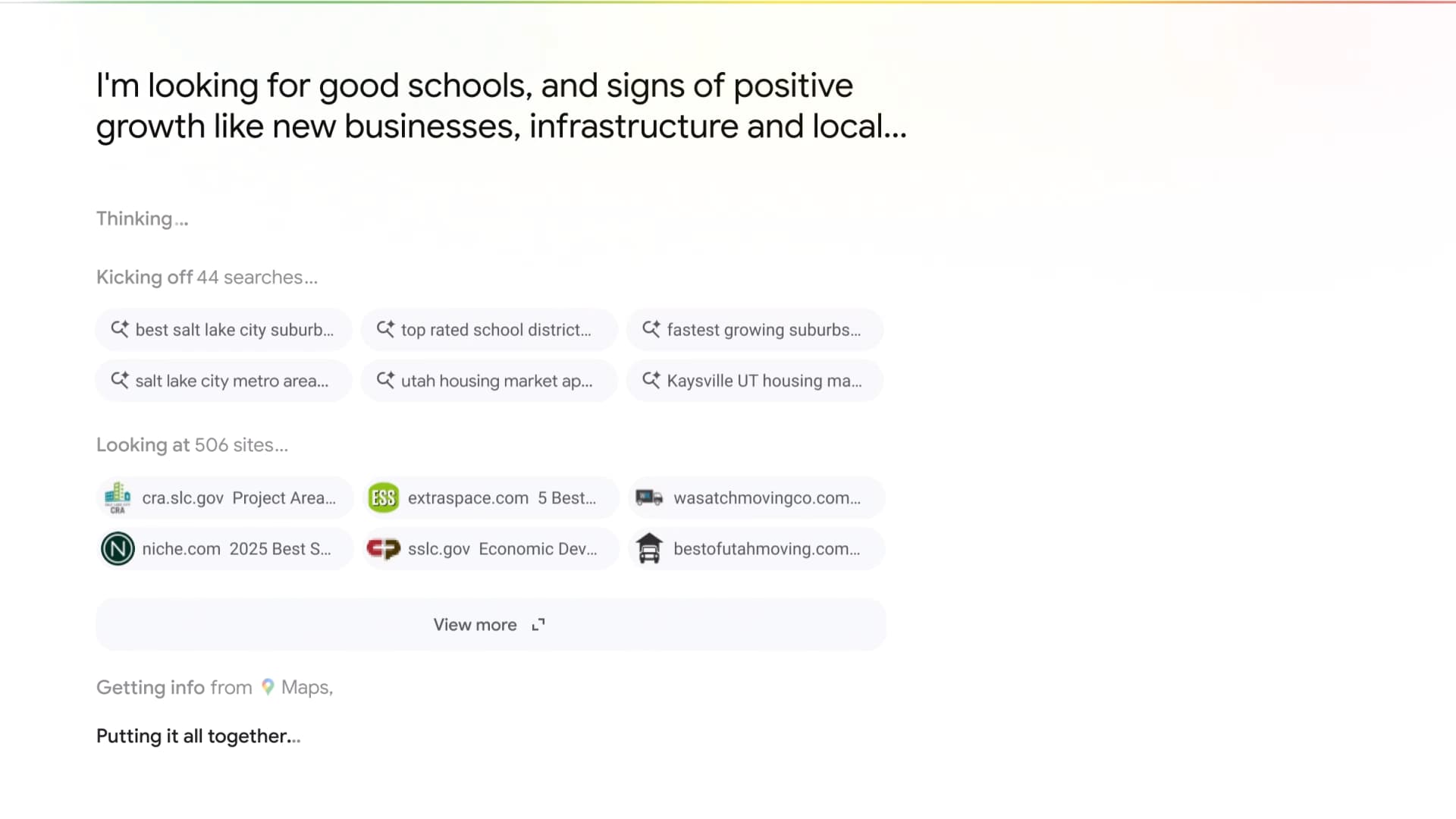Visit the sslc.gov Economic Dev source

click(502, 549)
